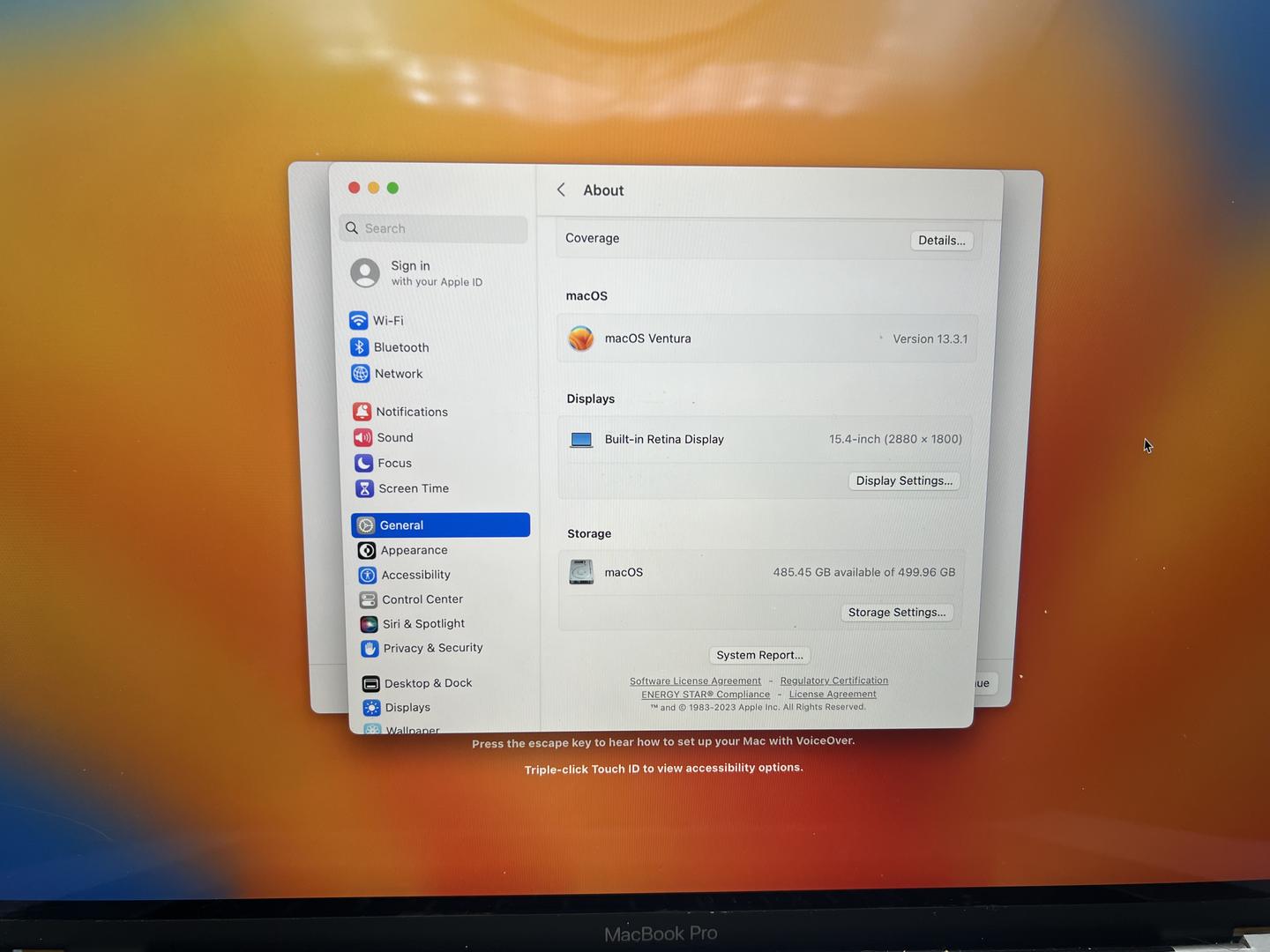Viewport: 1270px width, 952px height.
Task: Open the License Agreement link
Action: point(833,694)
